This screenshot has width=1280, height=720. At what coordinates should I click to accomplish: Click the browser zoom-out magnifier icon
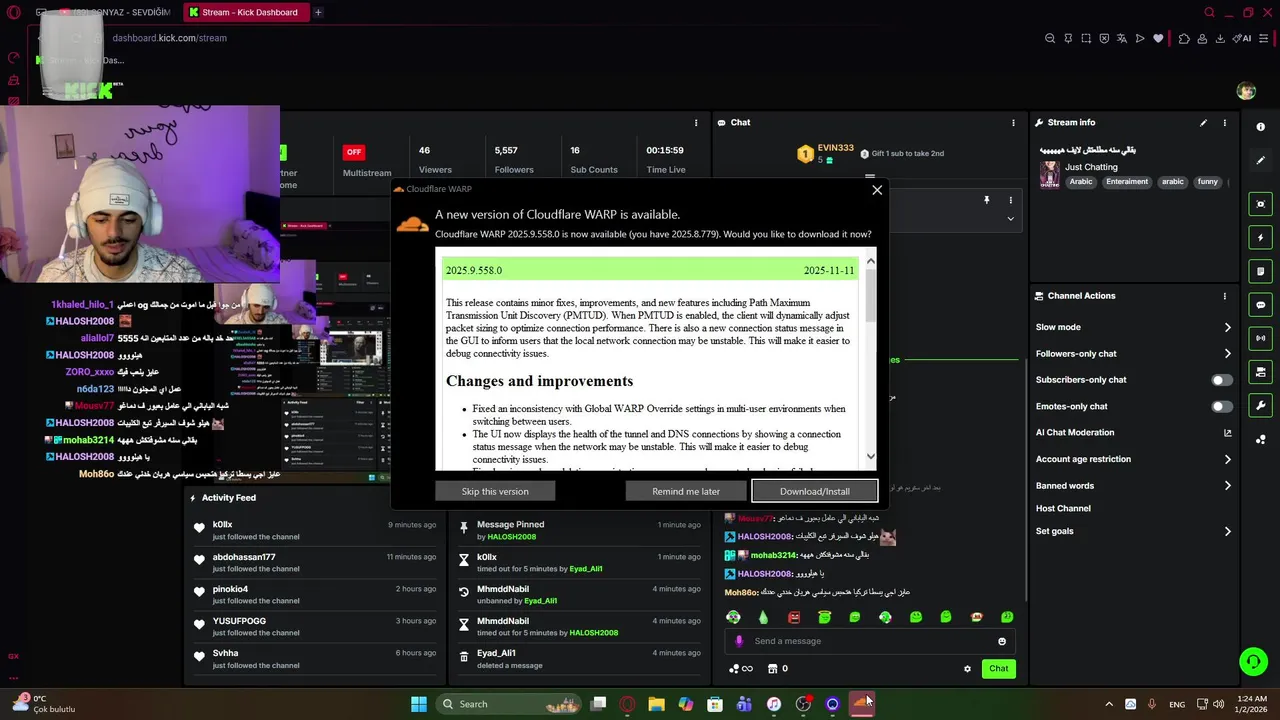(1050, 38)
